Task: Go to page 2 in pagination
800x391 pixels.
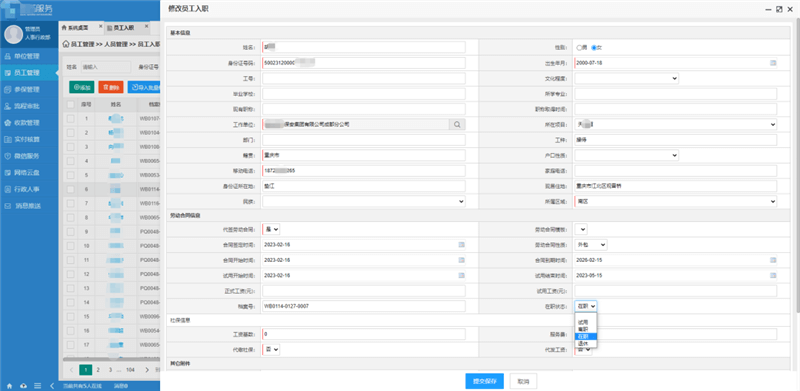Action: click(x=98, y=370)
